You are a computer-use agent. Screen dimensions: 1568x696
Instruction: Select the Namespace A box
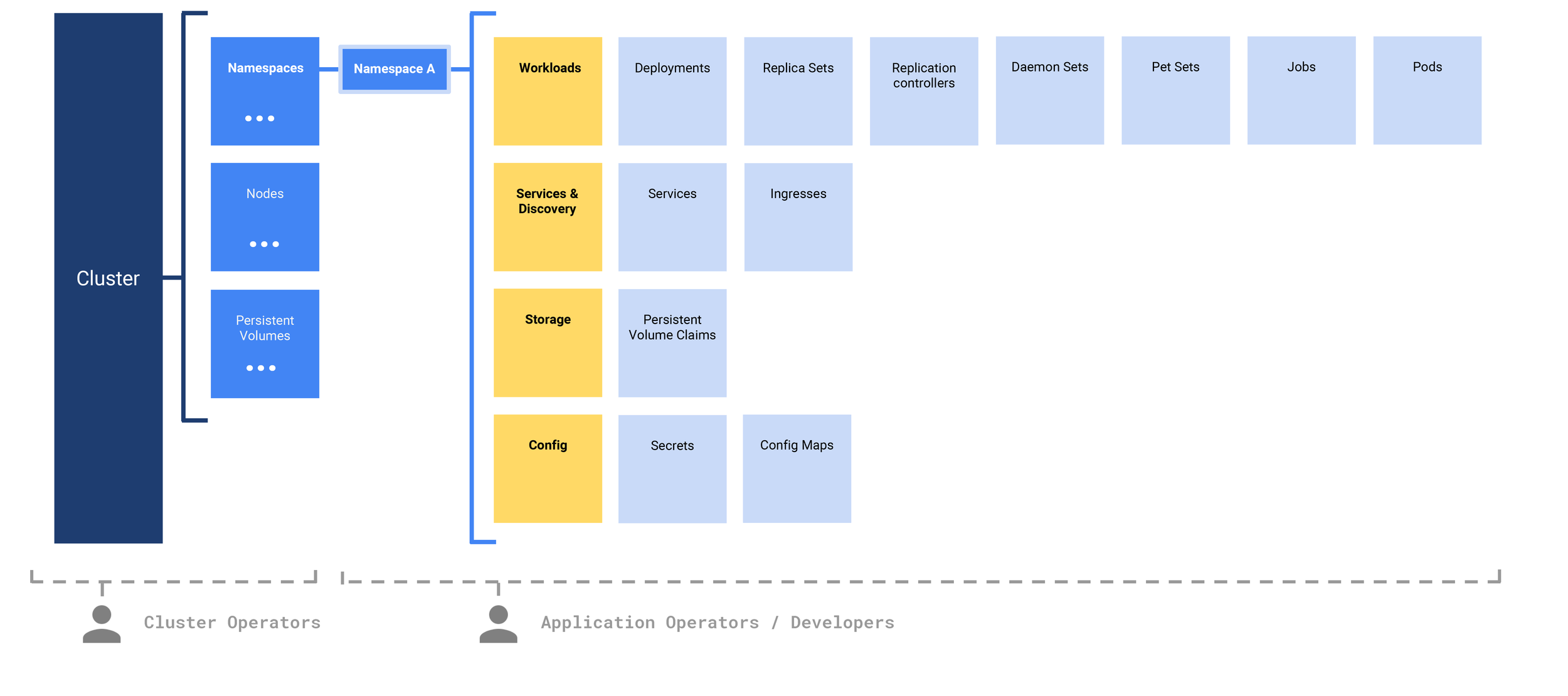click(x=394, y=69)
